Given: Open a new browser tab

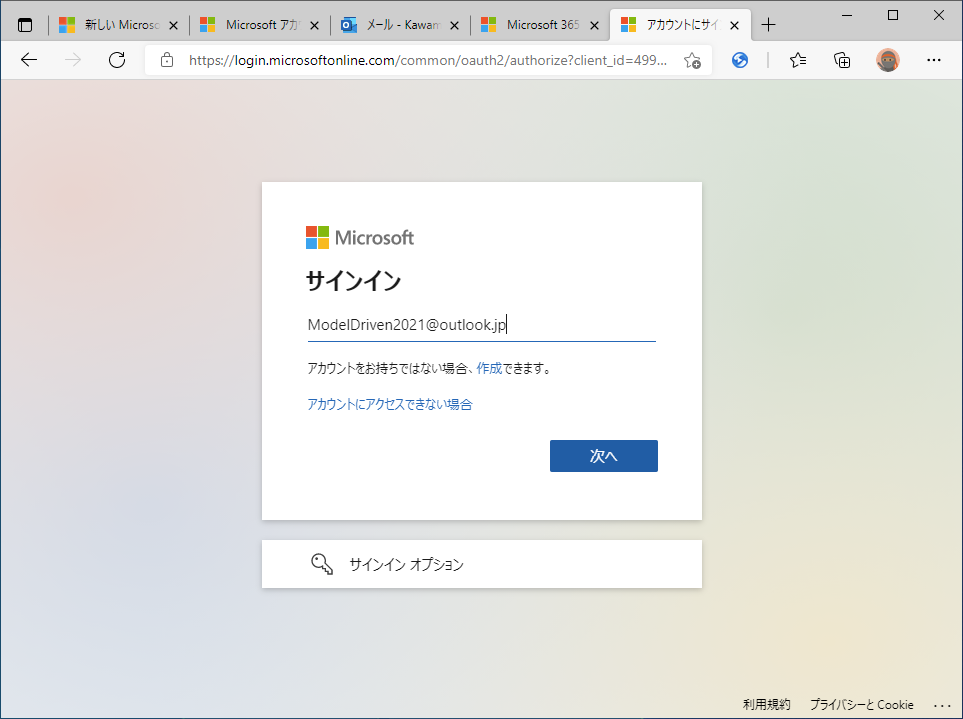Looking at the screenshot, I should click(768, 25).
